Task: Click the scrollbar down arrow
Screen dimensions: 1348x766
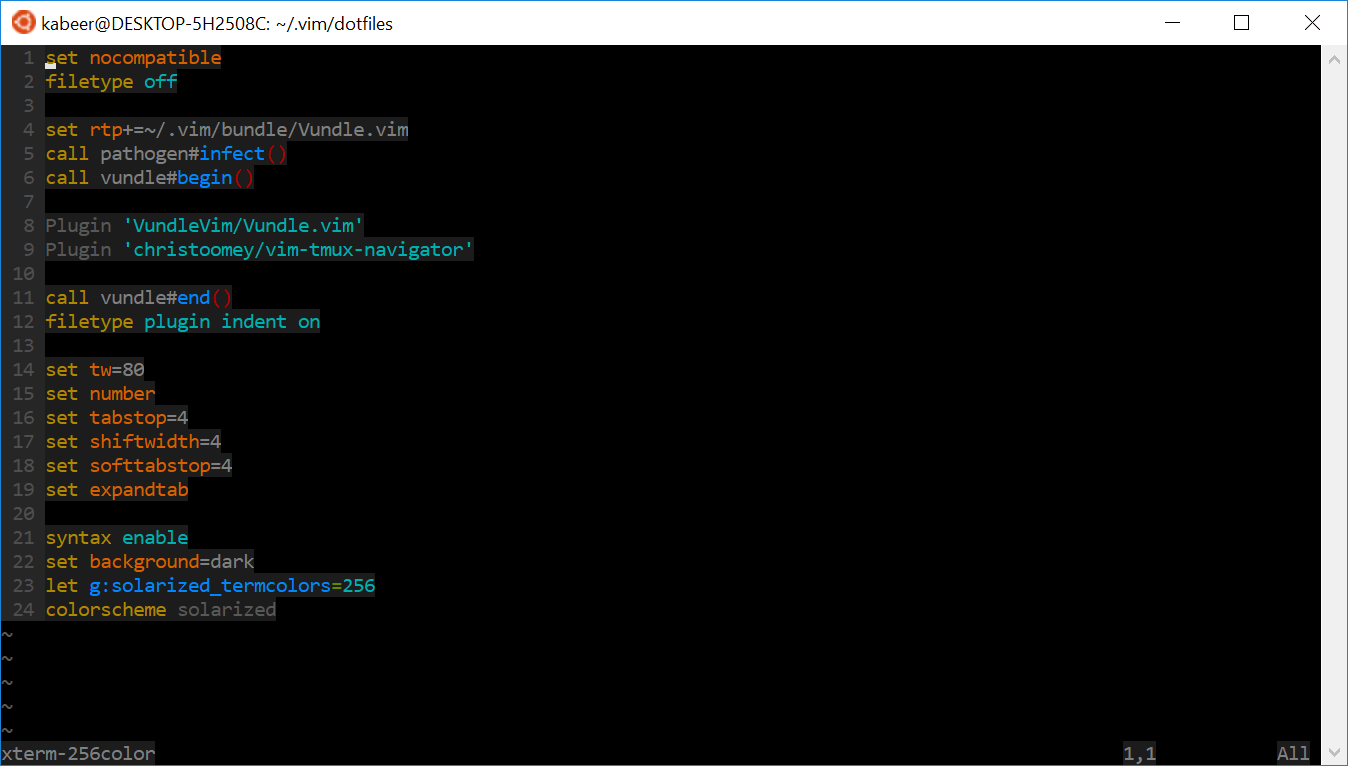Action: point(1333,750)
